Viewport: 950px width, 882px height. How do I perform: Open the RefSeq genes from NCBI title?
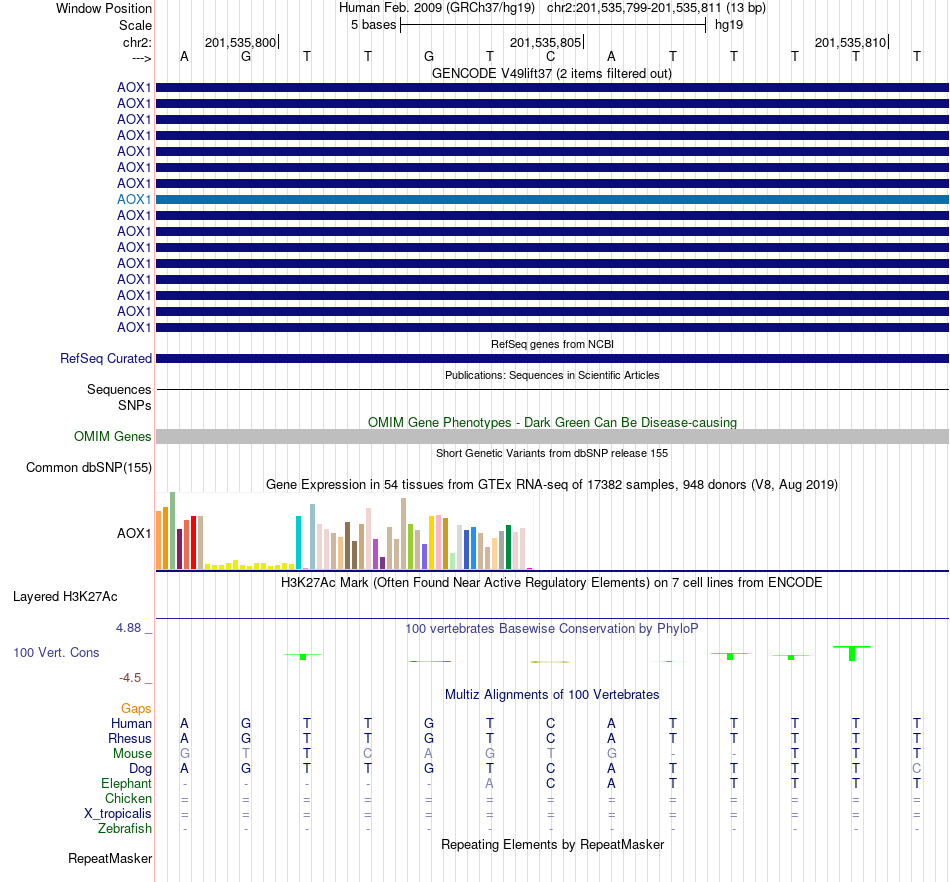tap(552, 344)
